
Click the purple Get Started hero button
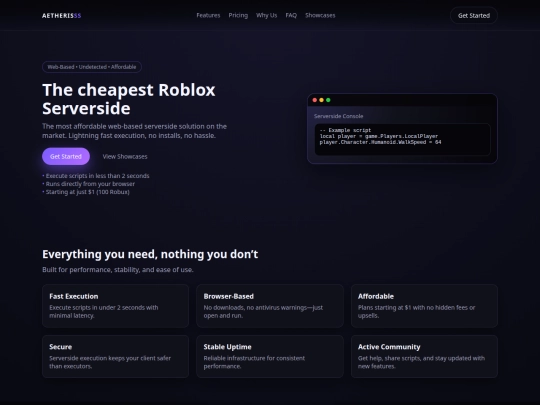click(66, 156)
